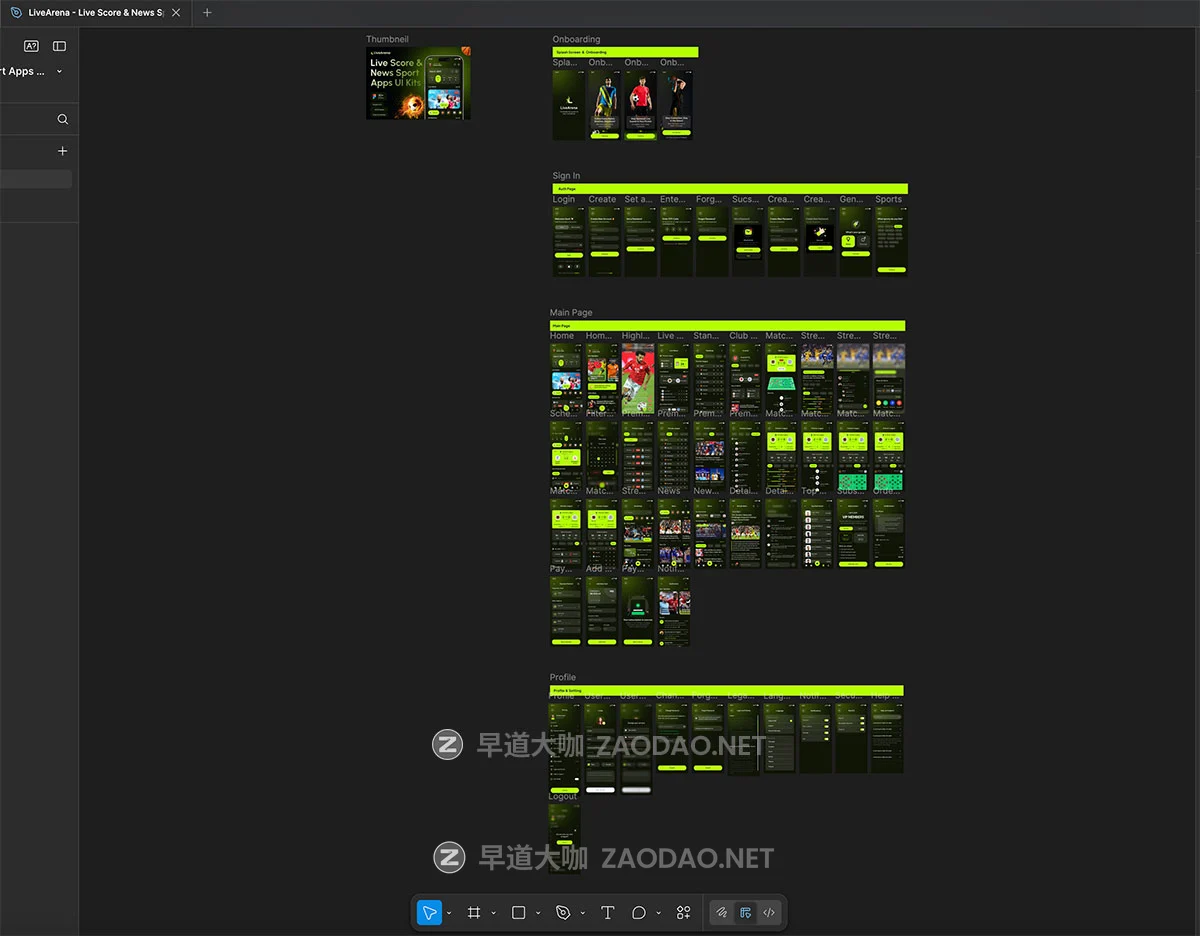Click the green Profile & Setting banner
1200x936 pixels.
(x=727, y=691)
